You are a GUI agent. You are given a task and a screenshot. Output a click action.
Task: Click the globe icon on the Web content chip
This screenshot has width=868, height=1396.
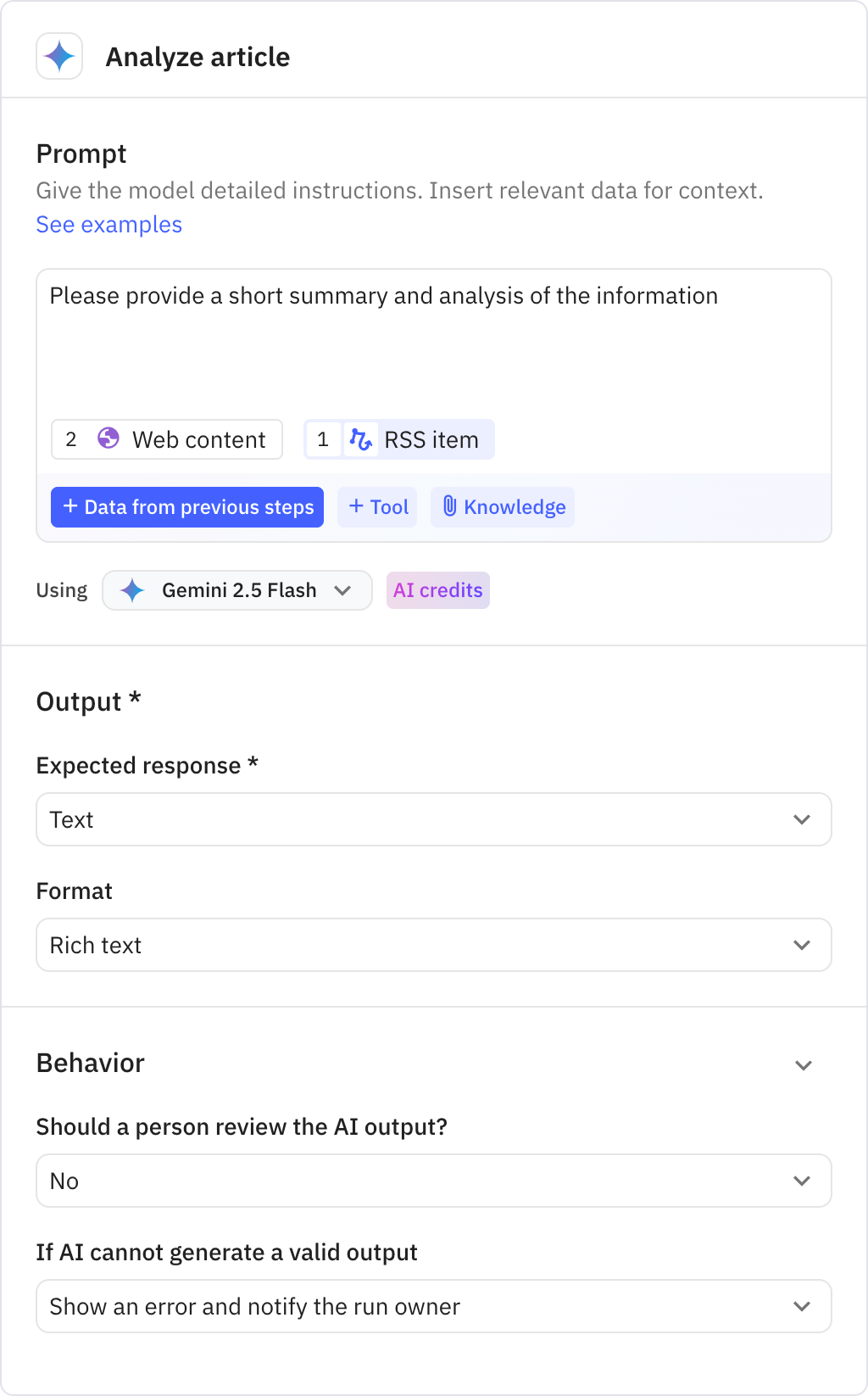pyautogui.click(x=108, y=439)
